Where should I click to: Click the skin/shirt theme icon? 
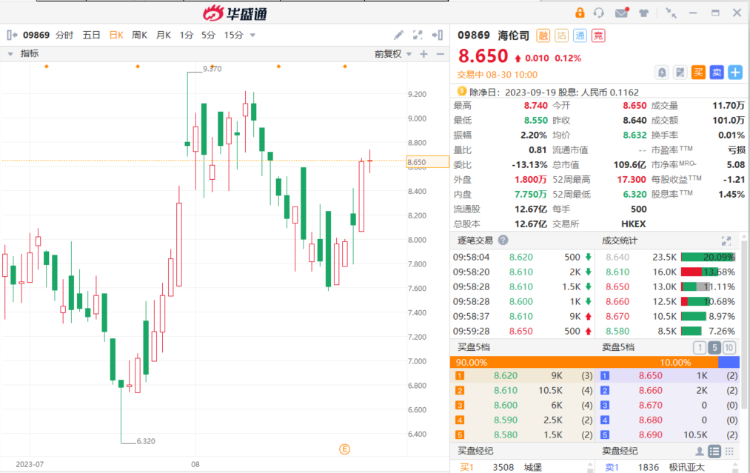coord(644,13)
